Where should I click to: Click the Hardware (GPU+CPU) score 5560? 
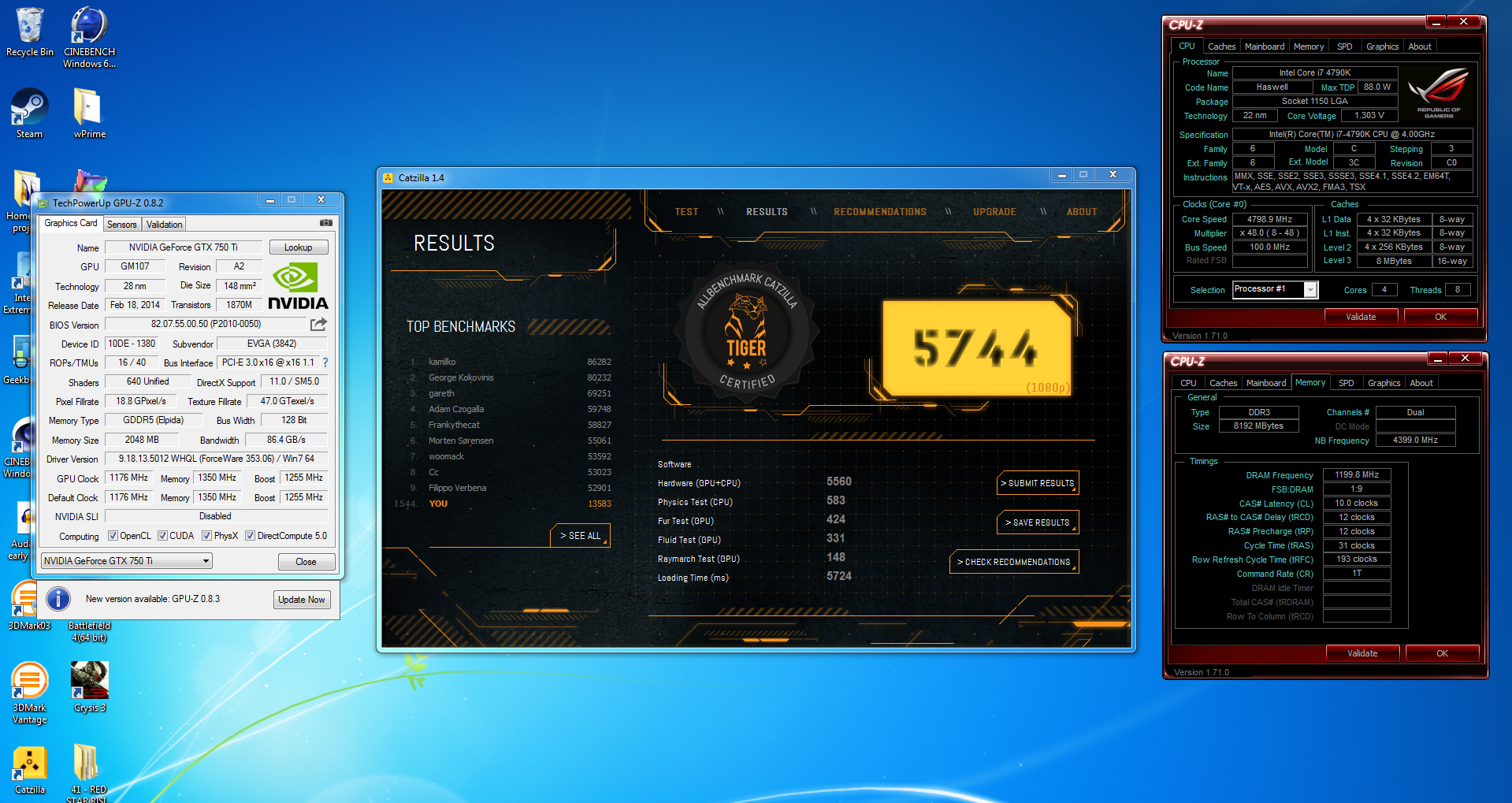pos(839,481)
